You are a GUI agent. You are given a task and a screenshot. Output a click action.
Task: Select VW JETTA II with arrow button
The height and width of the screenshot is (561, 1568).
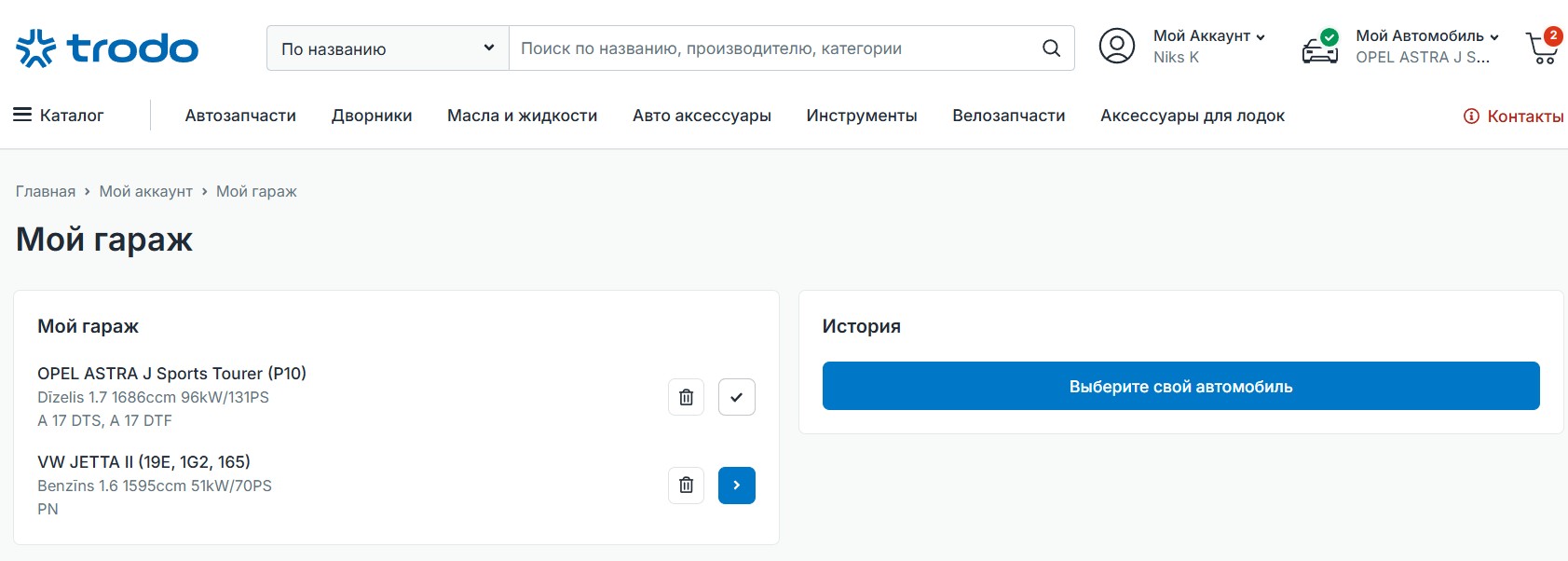pyautogui.click(x=736, y=486)
